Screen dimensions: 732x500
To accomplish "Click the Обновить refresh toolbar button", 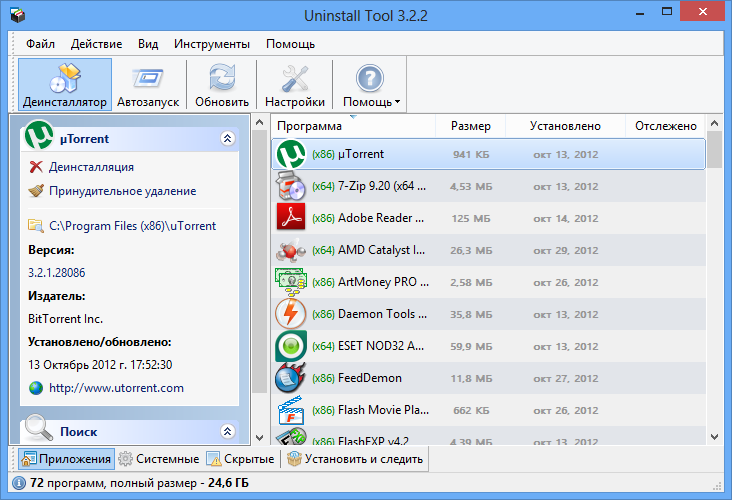I will pyautogui.click(x=222, y=85).
